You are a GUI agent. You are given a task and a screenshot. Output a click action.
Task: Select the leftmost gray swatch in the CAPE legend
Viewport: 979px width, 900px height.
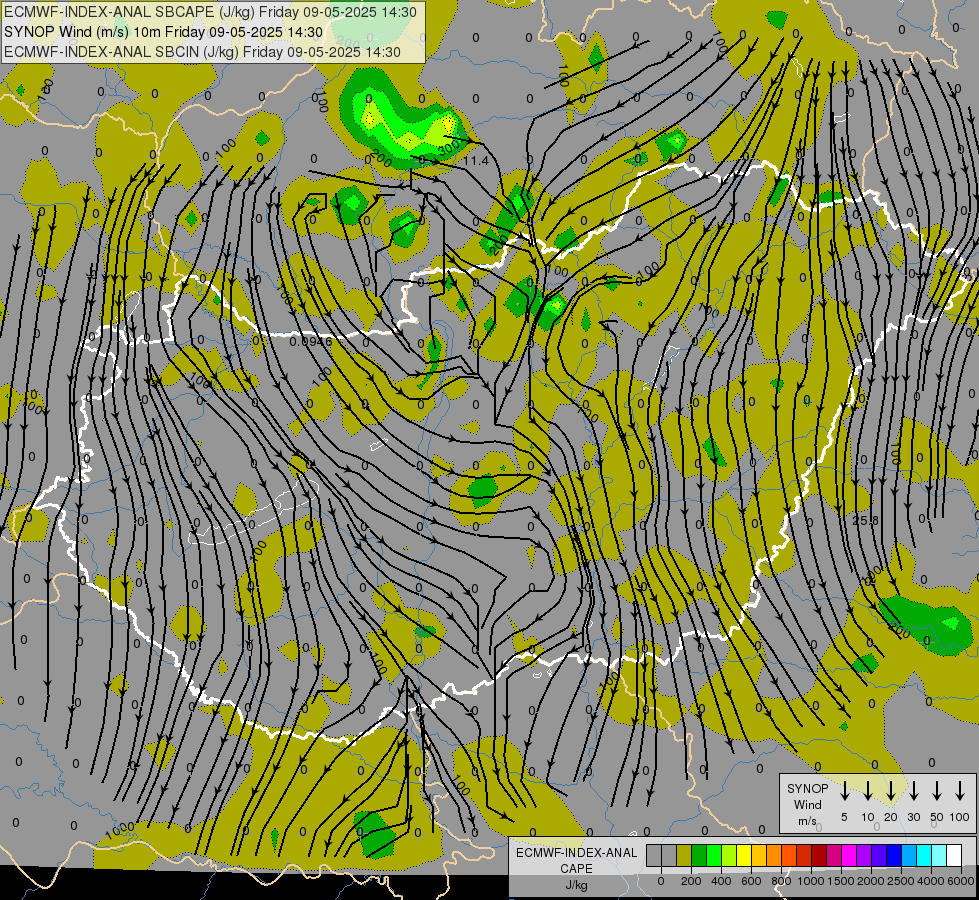click(x=654, y=855)
